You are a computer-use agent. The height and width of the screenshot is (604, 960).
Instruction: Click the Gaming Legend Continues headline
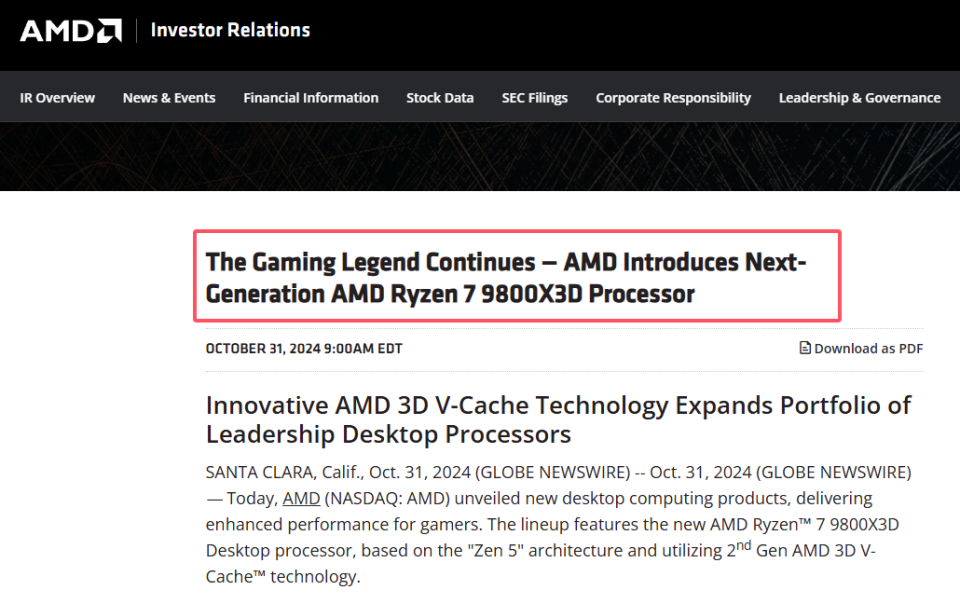[x=506, y=277]
